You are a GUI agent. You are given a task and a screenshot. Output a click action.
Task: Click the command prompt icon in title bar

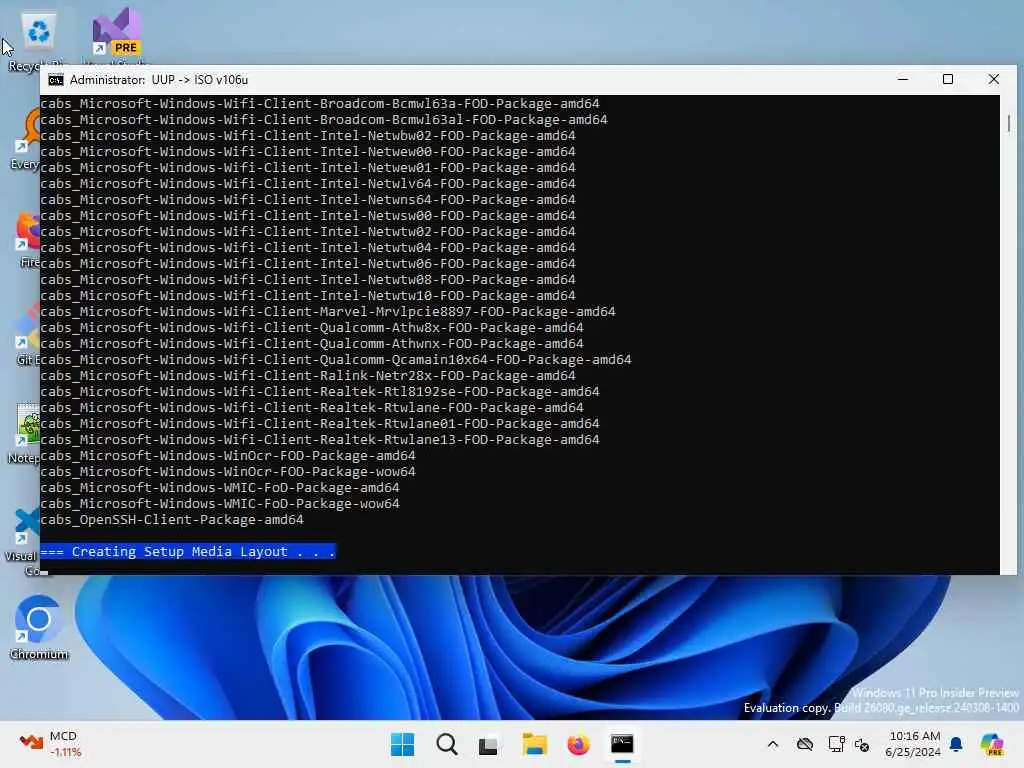pos(56,80)
